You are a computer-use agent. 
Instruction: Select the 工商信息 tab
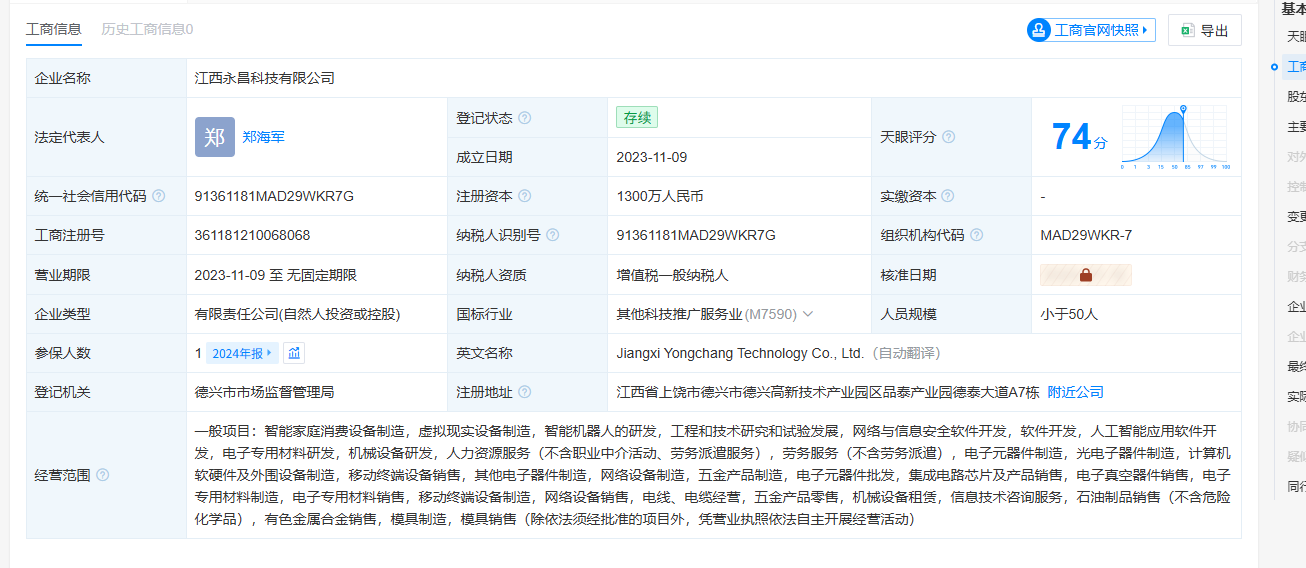click(x=54, y=29)
